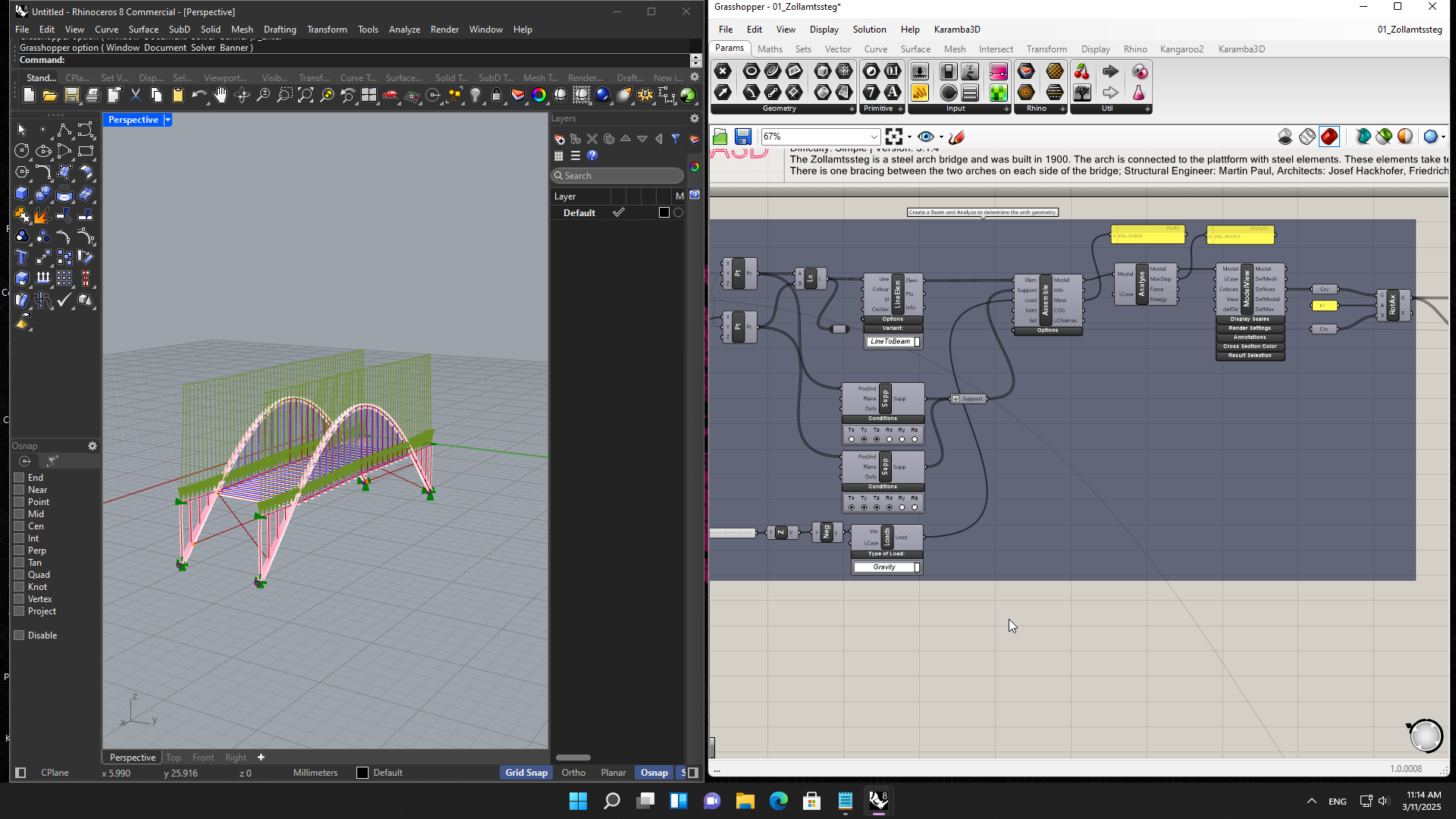Click in the Layers Search field
The width and height of the screenshot is (1456, 819).
[x=617, y=176]
